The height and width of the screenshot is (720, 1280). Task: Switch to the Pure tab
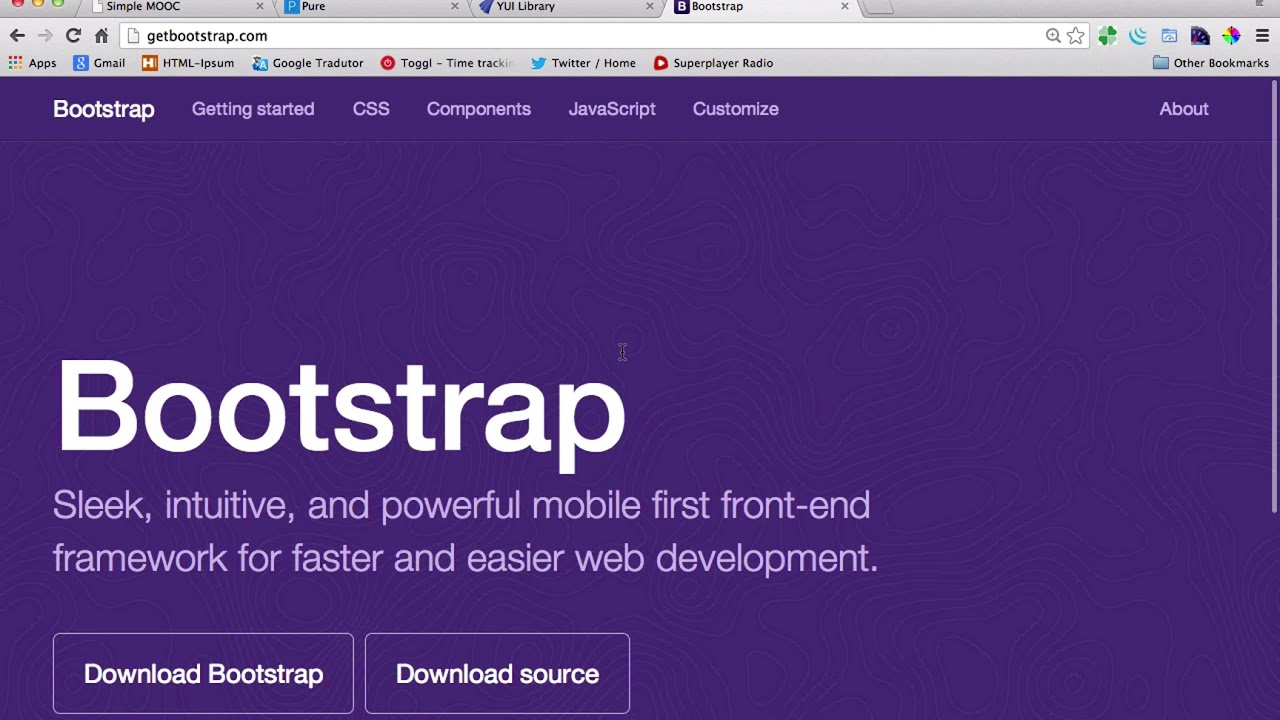370,6
